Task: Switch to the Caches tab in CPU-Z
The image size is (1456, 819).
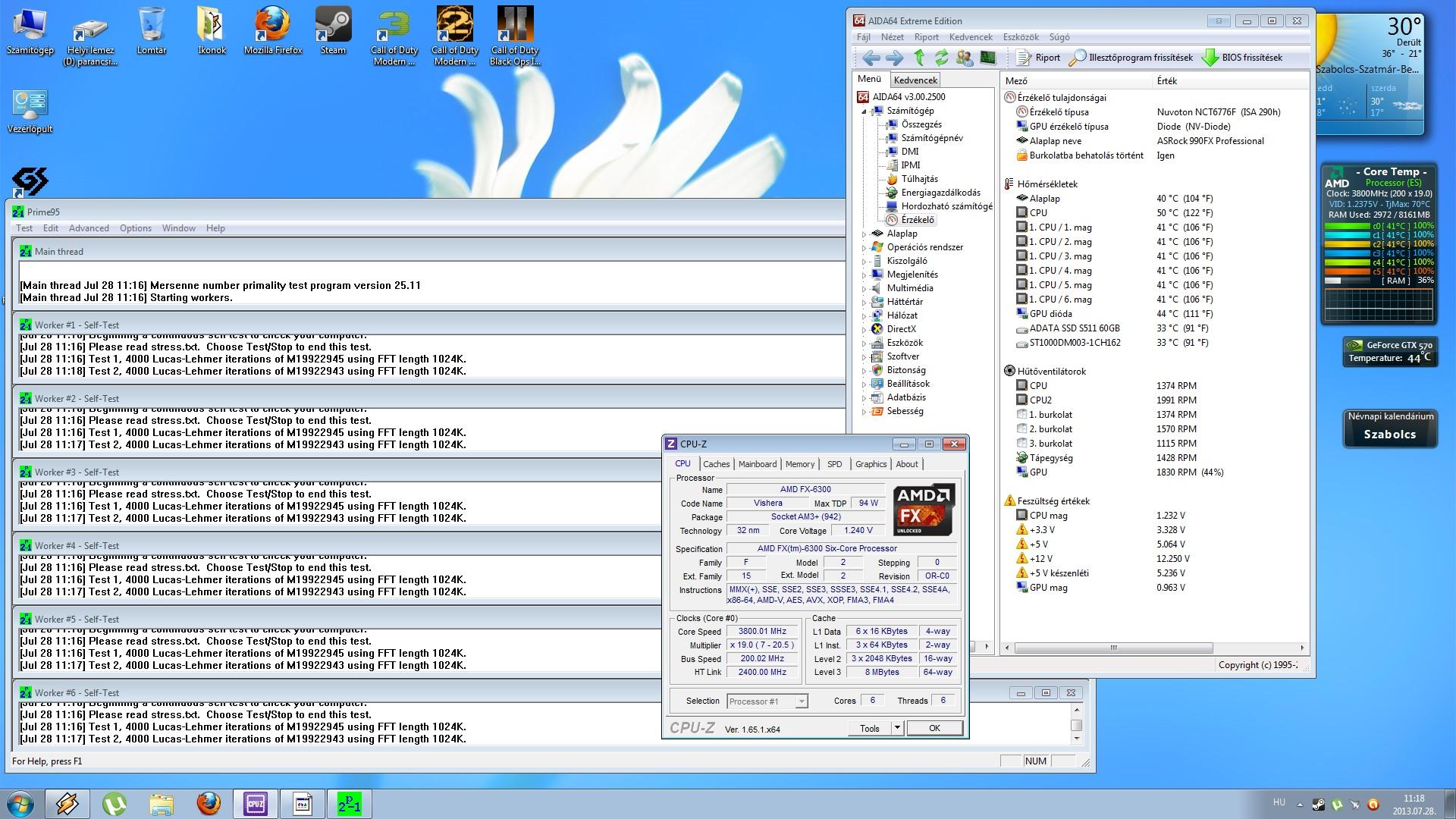Action: 716,464
